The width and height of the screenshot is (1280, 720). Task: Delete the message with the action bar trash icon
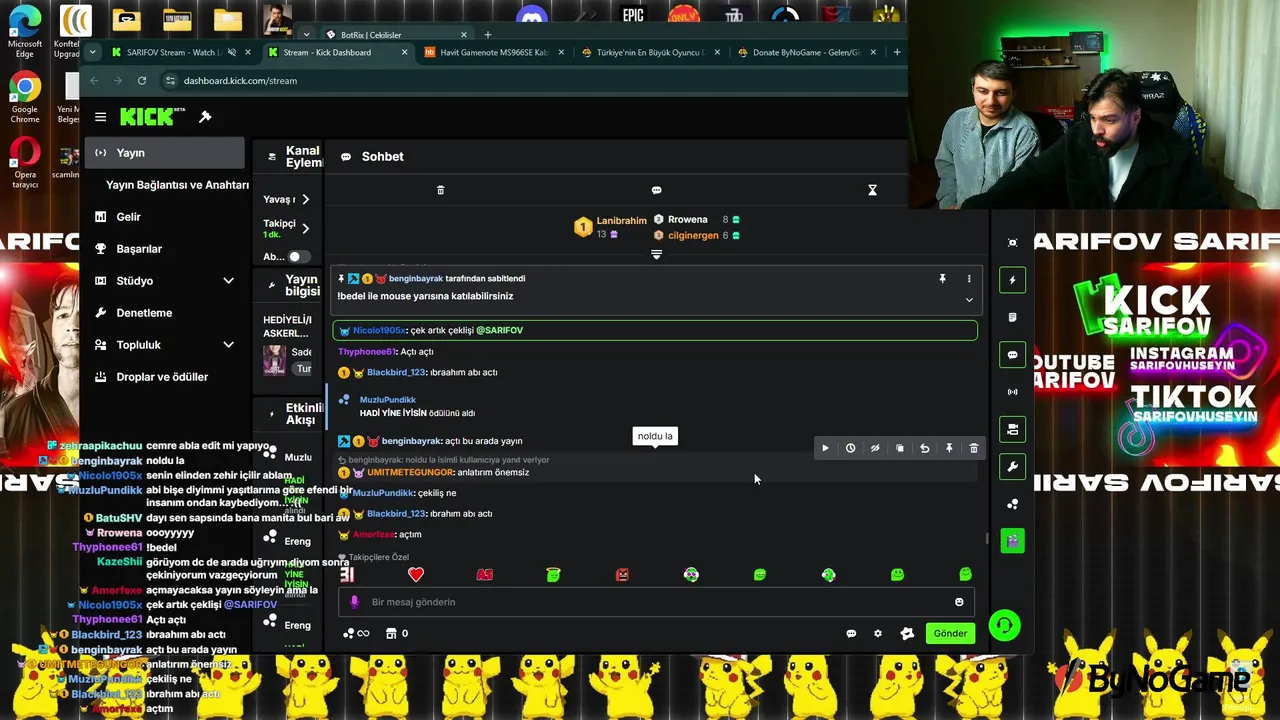(973, 449)
